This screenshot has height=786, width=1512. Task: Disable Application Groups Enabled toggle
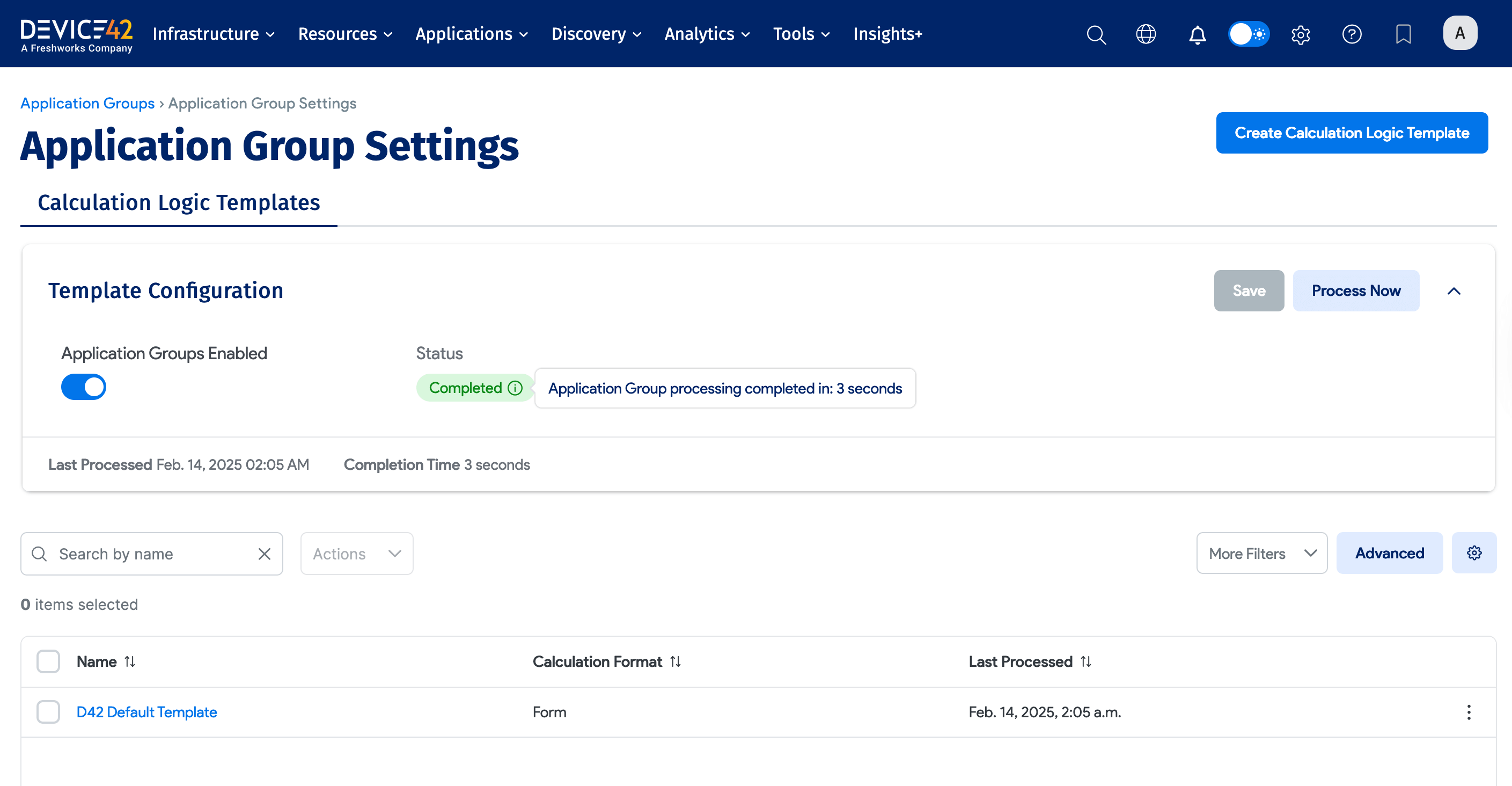(83, 387)
